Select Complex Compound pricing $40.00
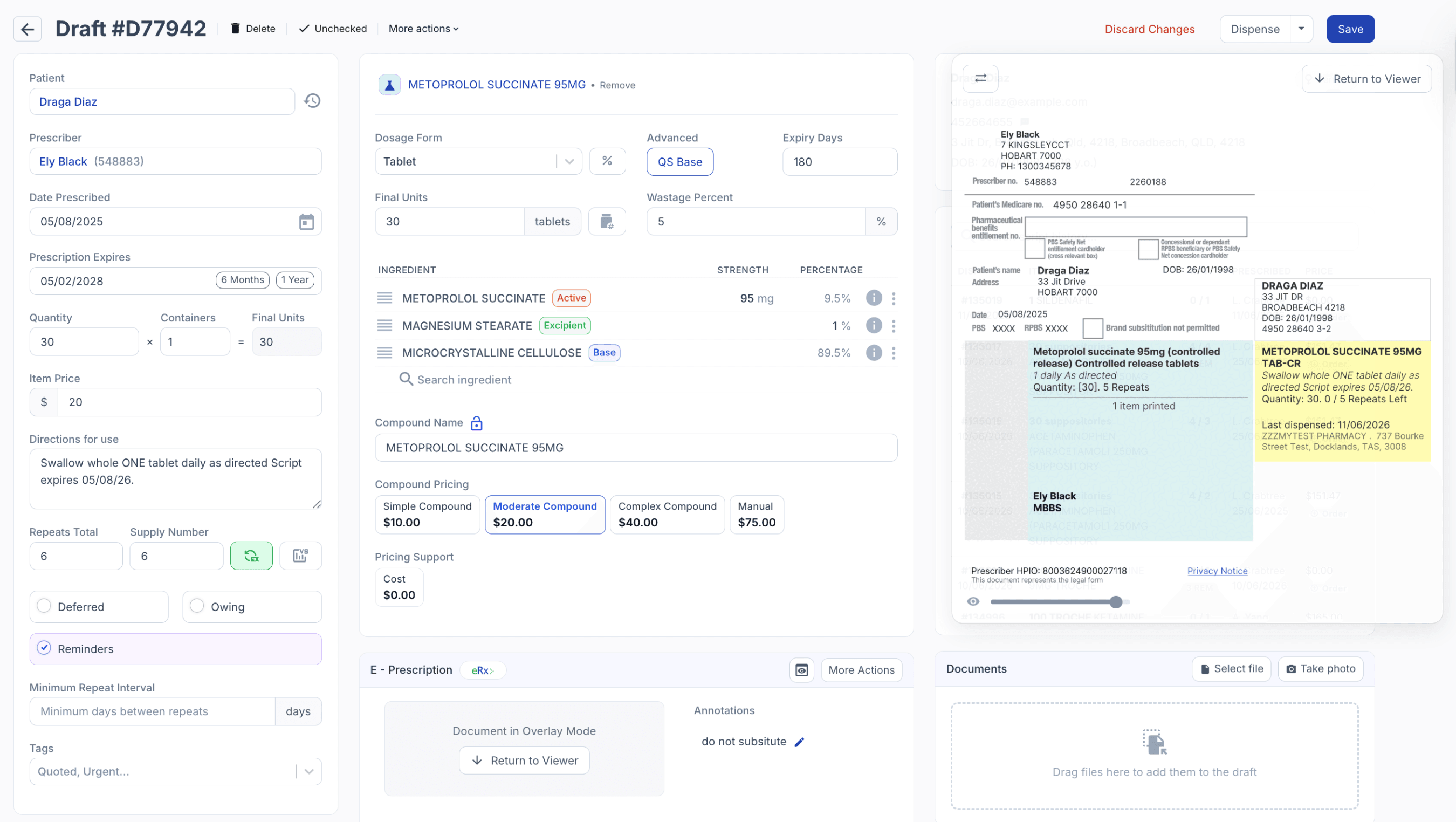The image size is (1456, 822). pos(668,515)
